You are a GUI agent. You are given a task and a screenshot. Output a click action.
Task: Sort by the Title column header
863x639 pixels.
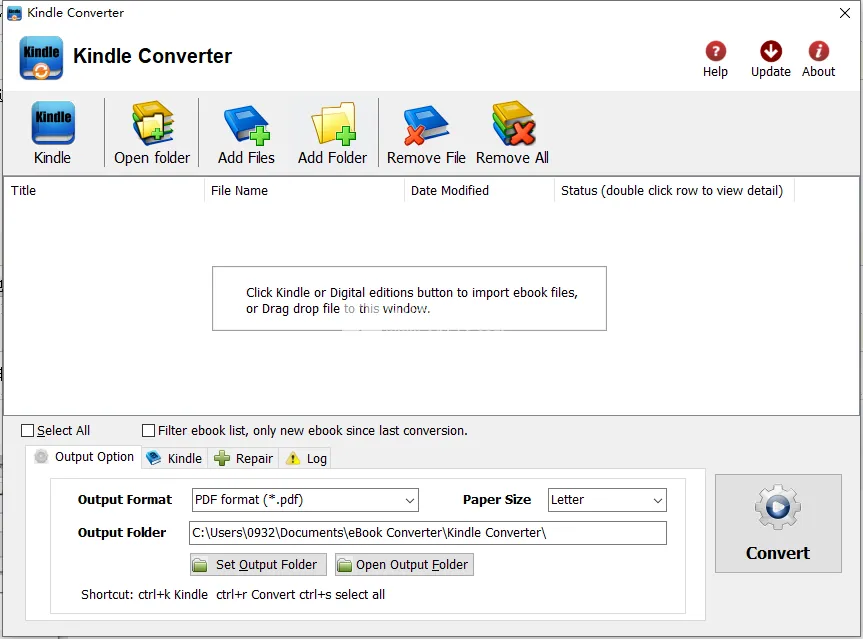click(104, 190)
